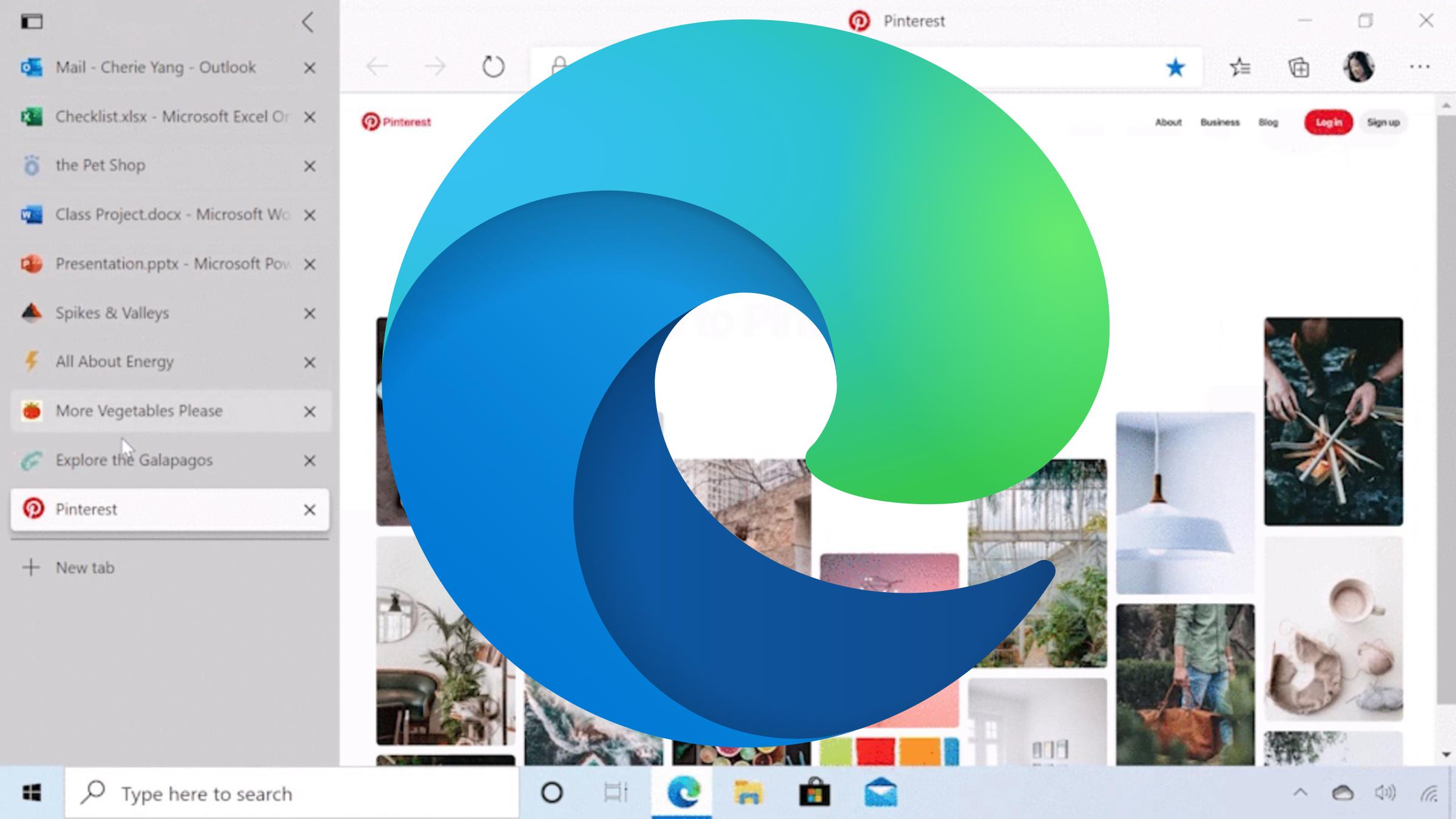Click the back navigation arrow
Screen dimensions: 1456x819
click(376, 67)
